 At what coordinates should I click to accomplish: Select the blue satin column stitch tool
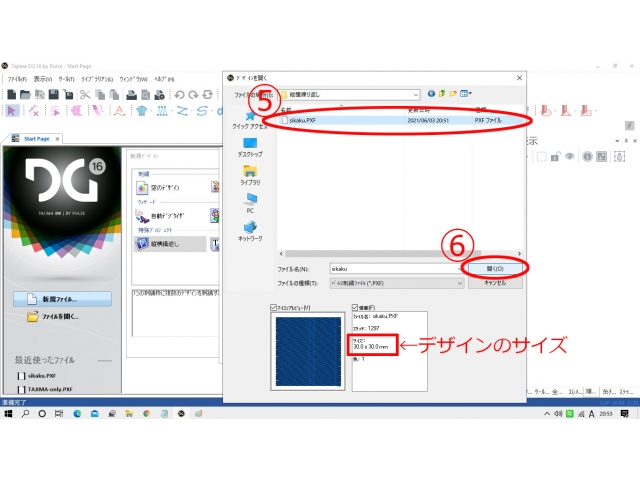(162, 111)
